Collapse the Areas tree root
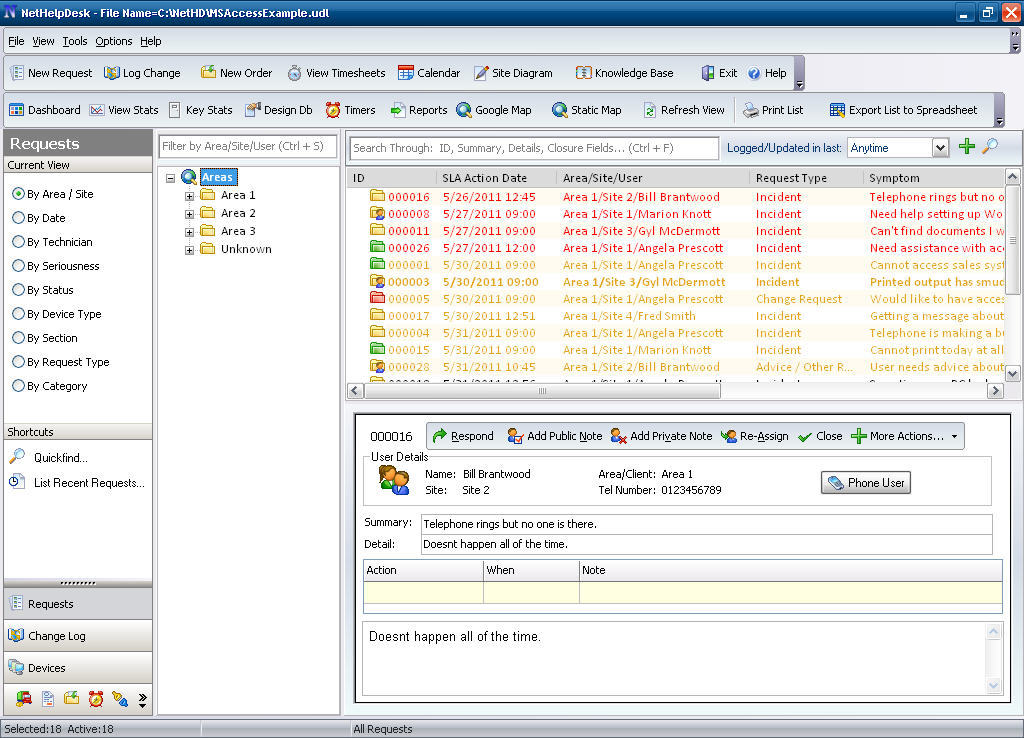The width and height of the screenshot is (1024, 738). click(x=170, y=178)
